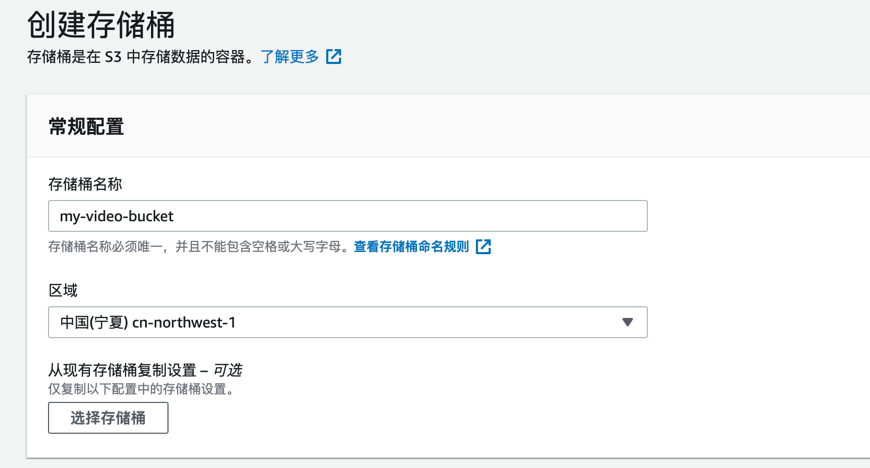Open the 了解更多 link
The width and height of the screenshot is (870, 468).
[x=290, y=57]
